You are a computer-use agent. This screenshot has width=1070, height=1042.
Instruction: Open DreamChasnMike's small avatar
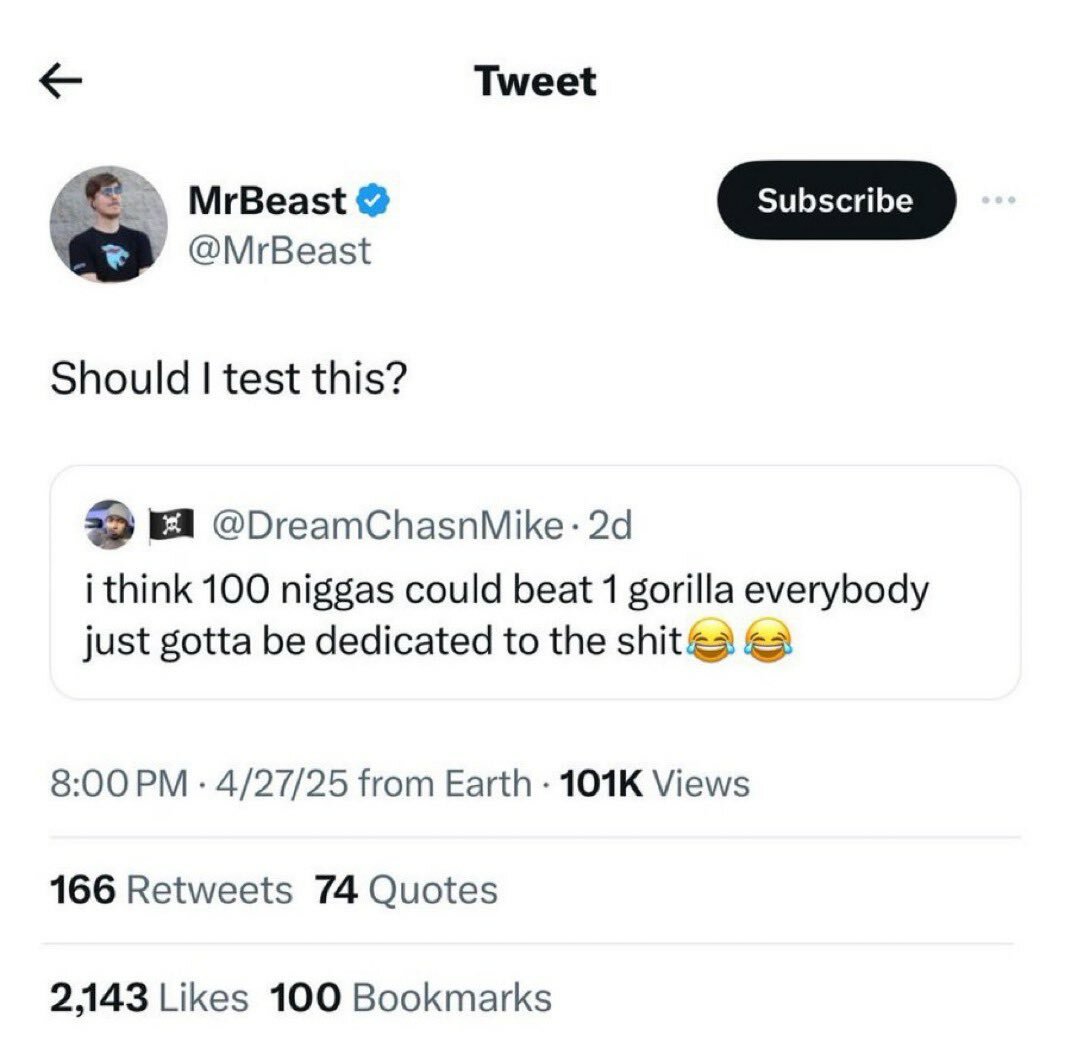pos(109,525)
